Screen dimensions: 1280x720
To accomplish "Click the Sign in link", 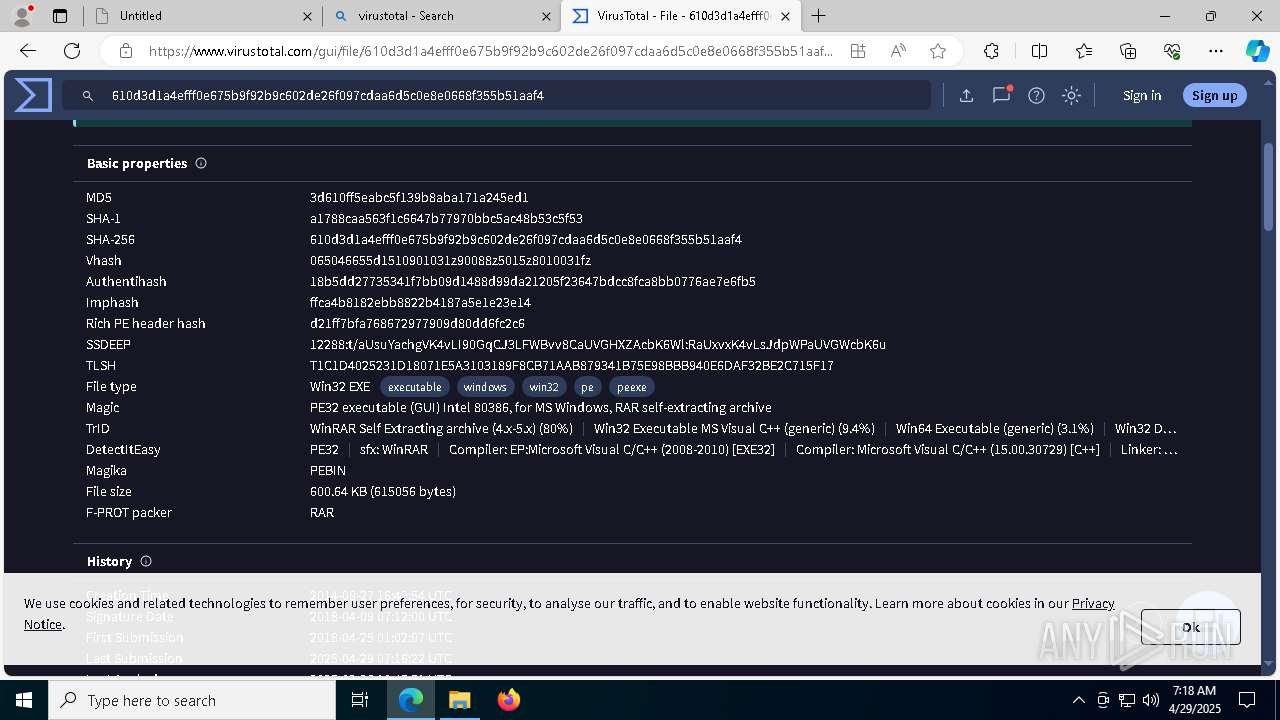I will [x=1142, y=96].
